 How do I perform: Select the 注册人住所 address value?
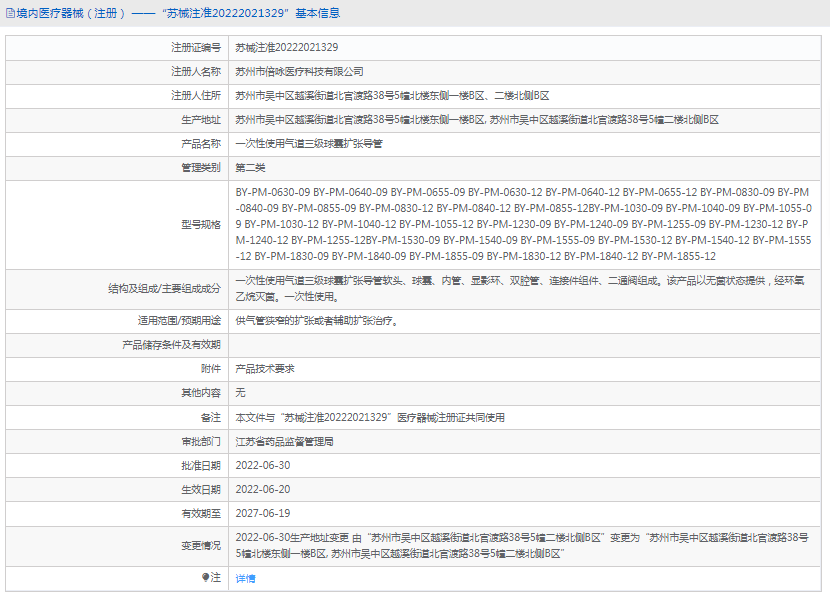point(392,96)
